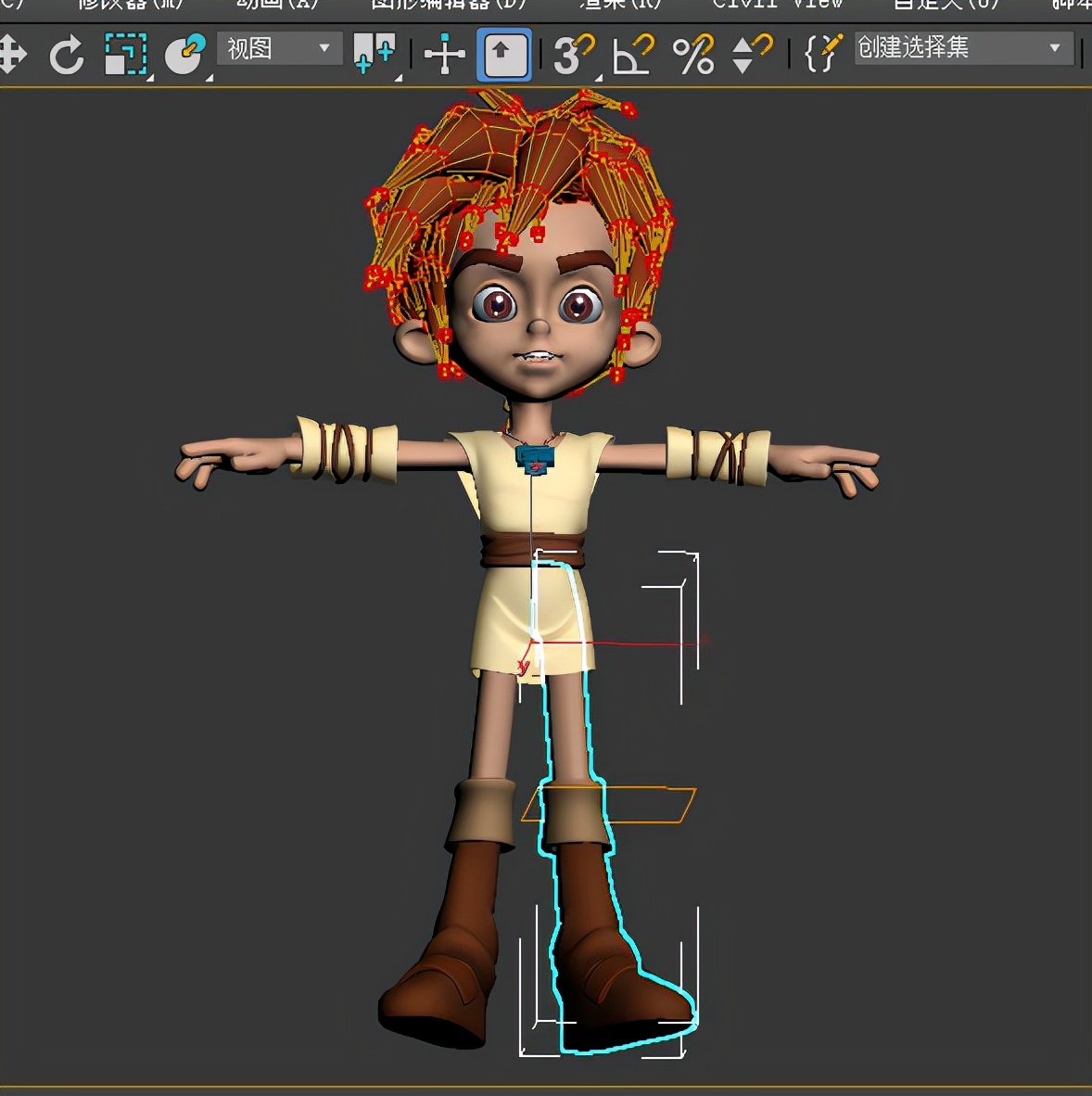Screen dimensions: 1092x1096
Task: Click the Select and Place tool
Action: coord(184,55)
